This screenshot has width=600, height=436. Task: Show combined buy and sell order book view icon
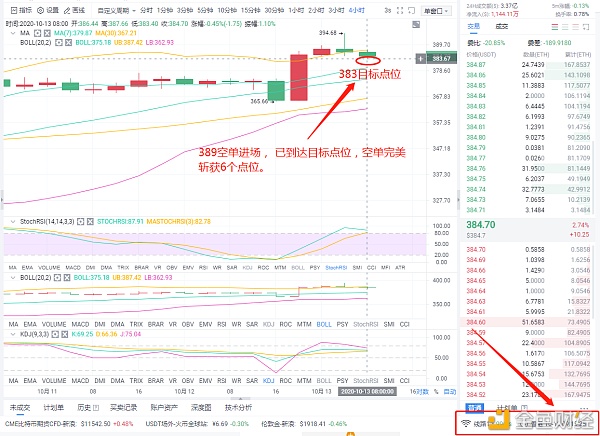pyautogui.click(x=554, y=27)
